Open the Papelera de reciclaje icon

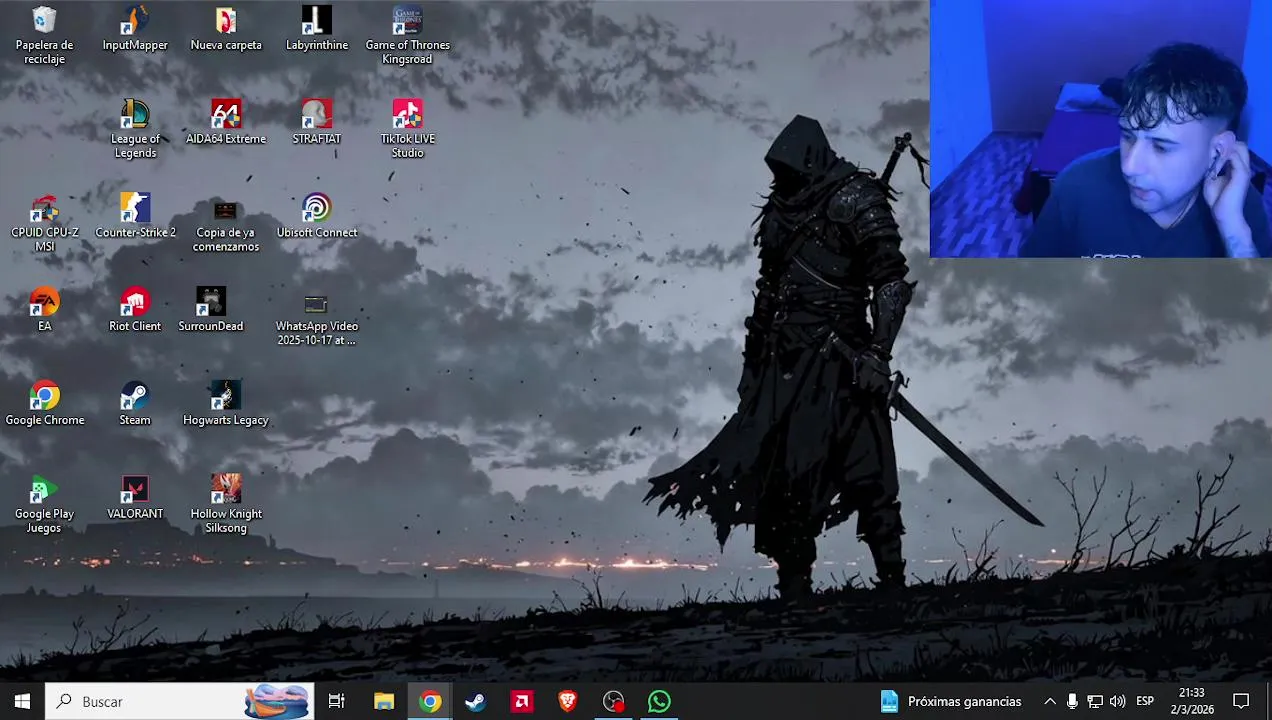[x=44, y=36]
